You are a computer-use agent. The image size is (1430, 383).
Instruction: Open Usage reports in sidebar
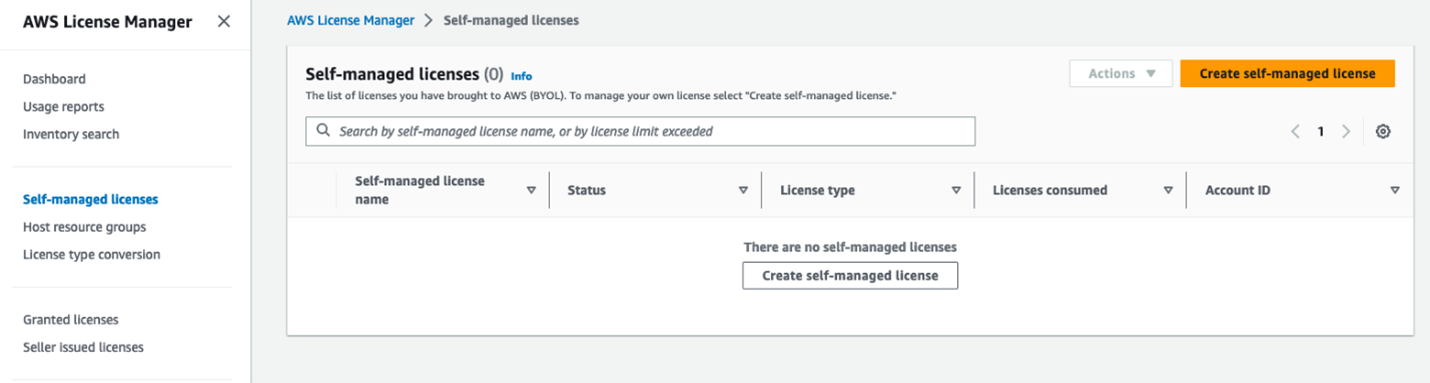[x=63, y=107]
